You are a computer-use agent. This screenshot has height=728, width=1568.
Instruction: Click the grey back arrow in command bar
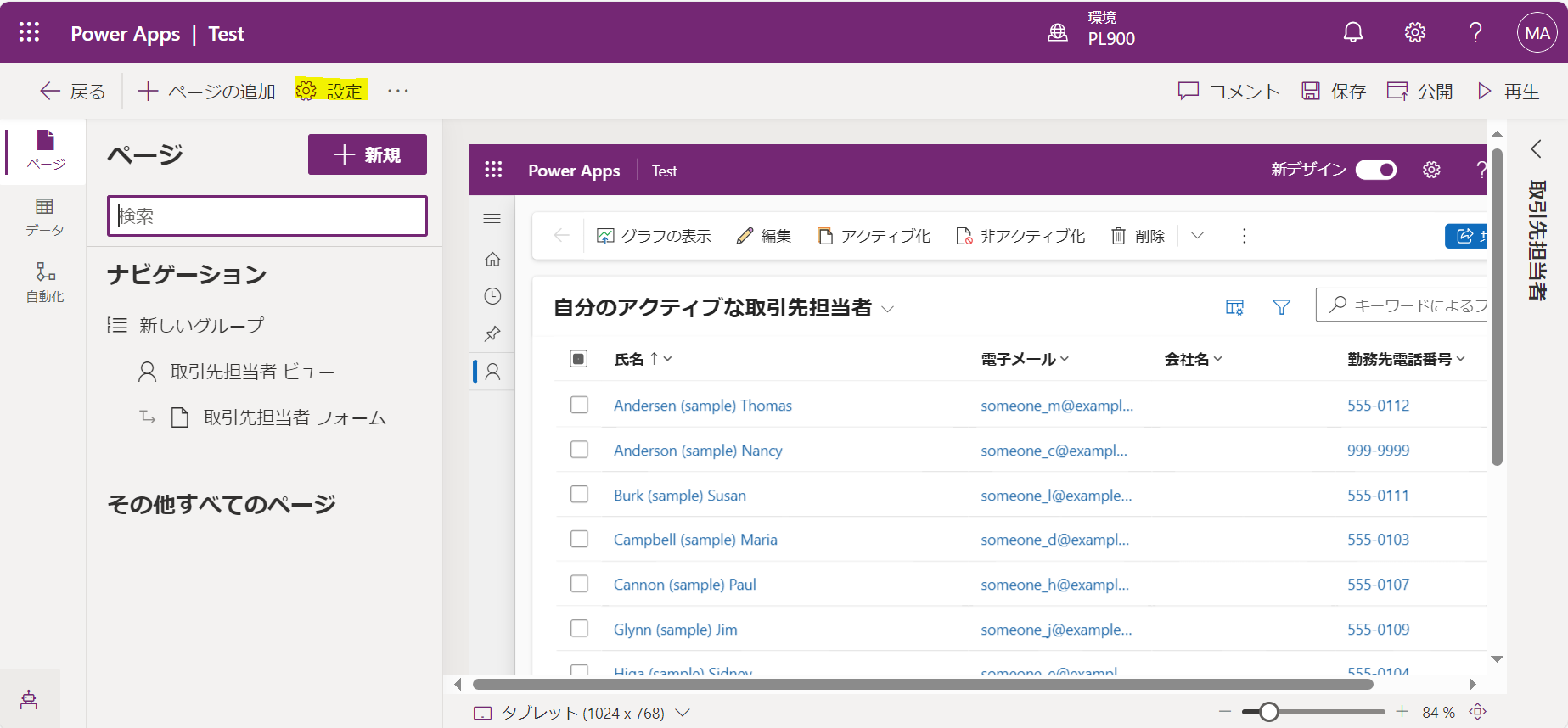tap(561, 236)
